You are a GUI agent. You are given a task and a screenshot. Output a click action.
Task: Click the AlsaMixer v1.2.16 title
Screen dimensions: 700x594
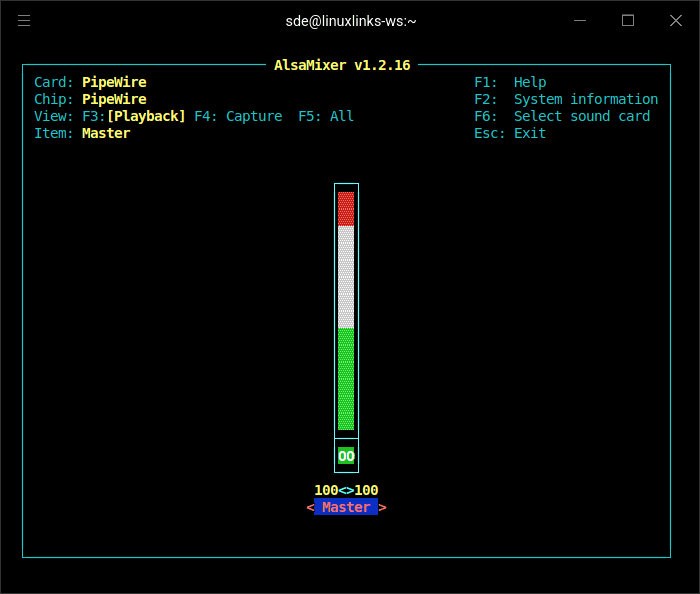coord(342,65)
